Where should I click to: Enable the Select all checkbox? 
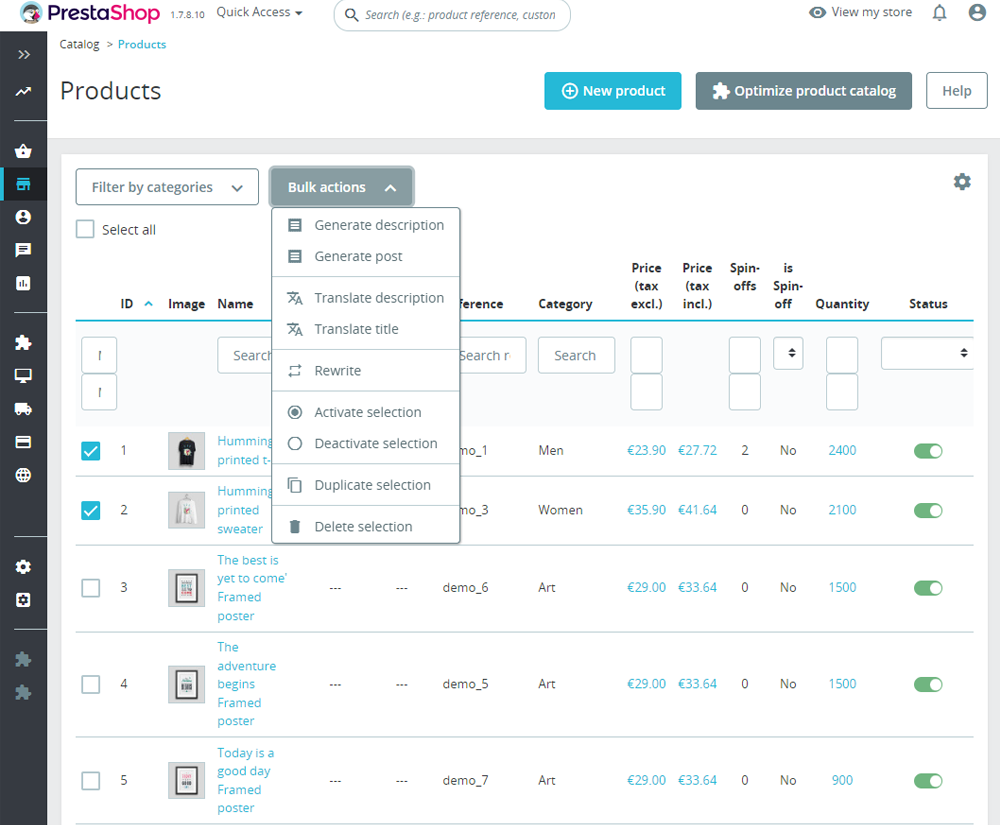coord(85,229)
